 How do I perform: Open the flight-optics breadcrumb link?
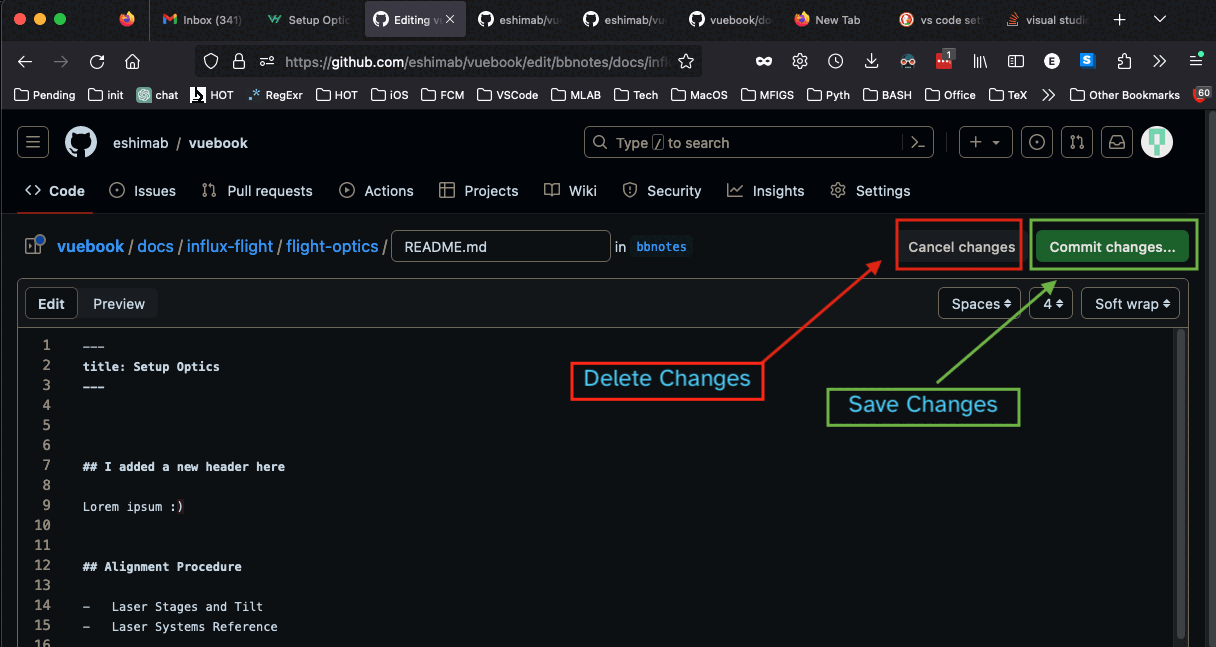click(332, 246)
